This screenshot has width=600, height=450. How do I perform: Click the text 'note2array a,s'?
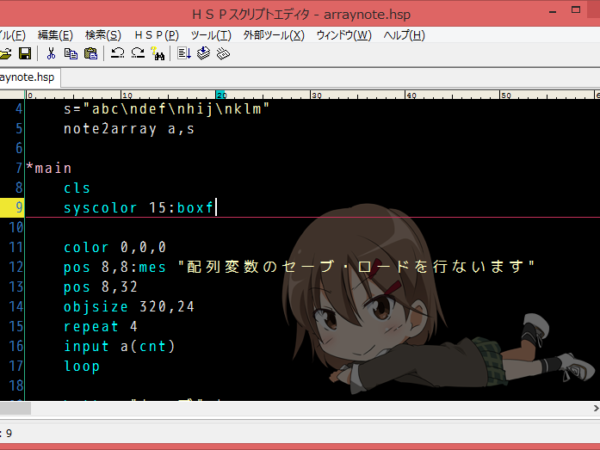[x=129, y=129]
